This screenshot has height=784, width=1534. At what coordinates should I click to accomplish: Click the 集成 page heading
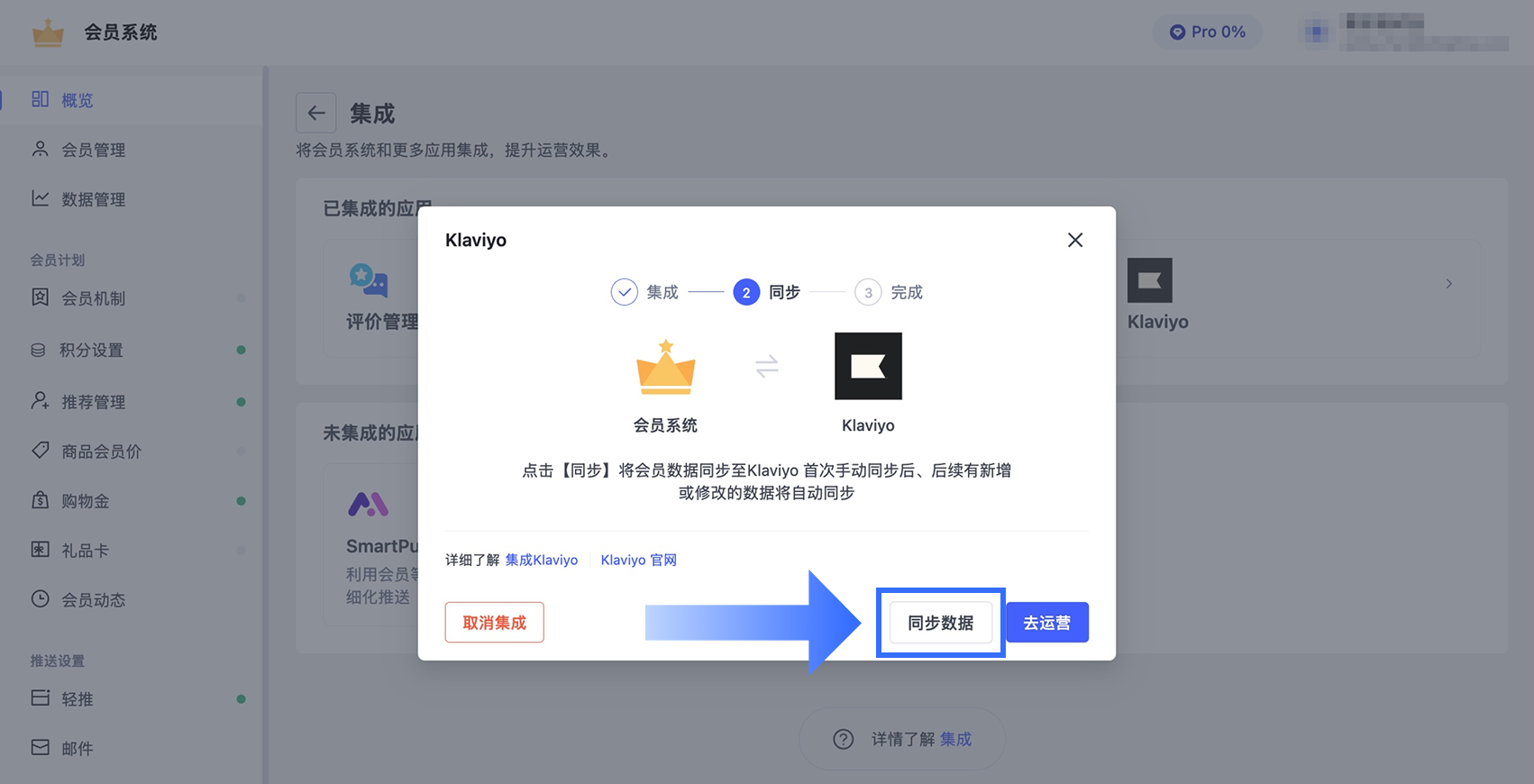[x=372, y=114]
